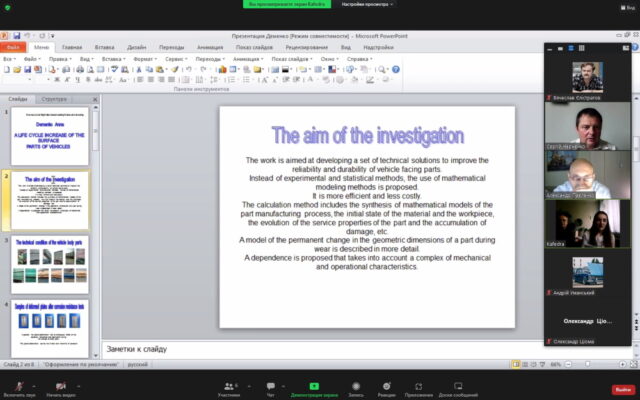
Task: Open the Настройки просмотра dropdown at top
Action: pyautogui.click(x=367, y=4)
